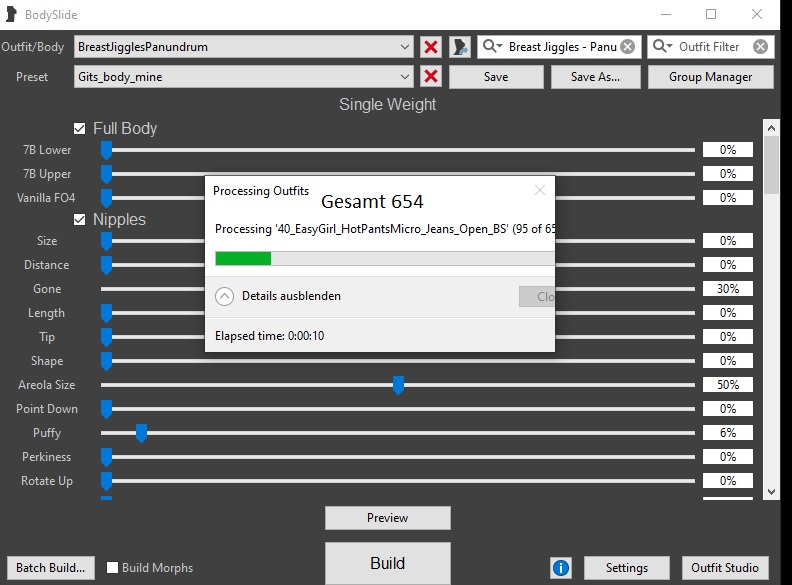Click the red X delete icon beside Preset
This screenshot has height=585, width=792.
tap(431, 77)
